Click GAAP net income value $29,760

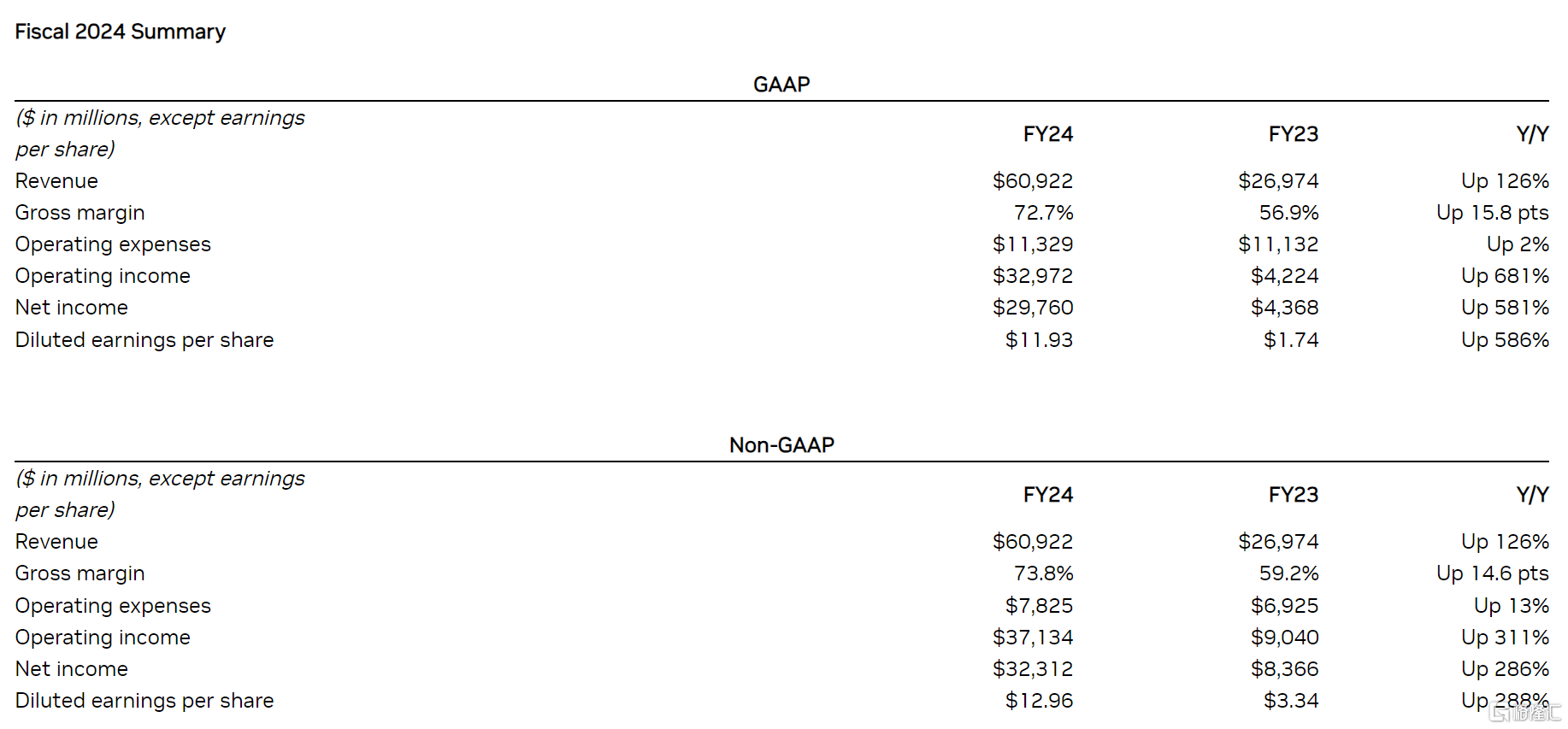[x=1033, y=308]
